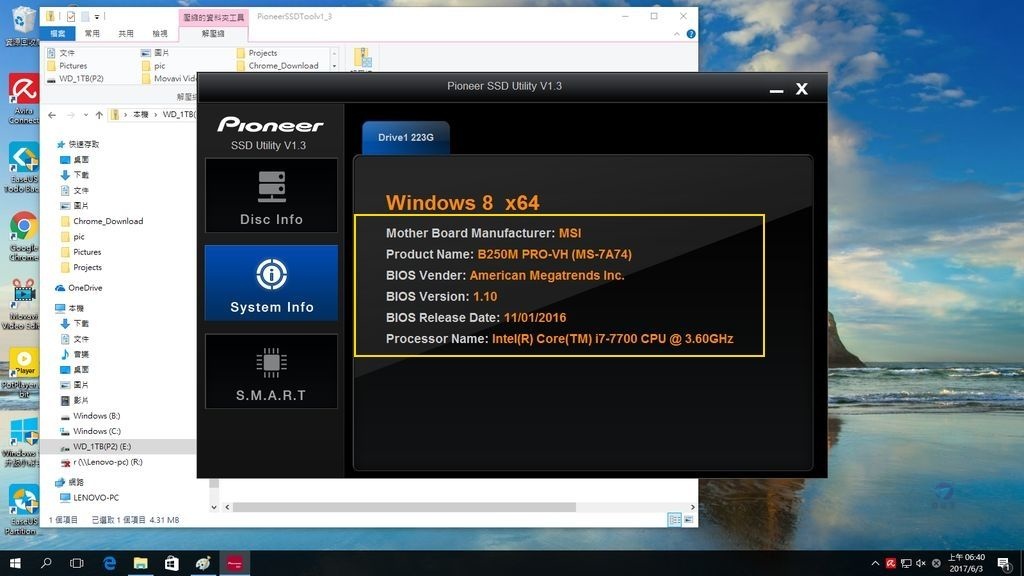Select the System Info panel button
The image size is (1024, 576).
[x=271, y=283]
